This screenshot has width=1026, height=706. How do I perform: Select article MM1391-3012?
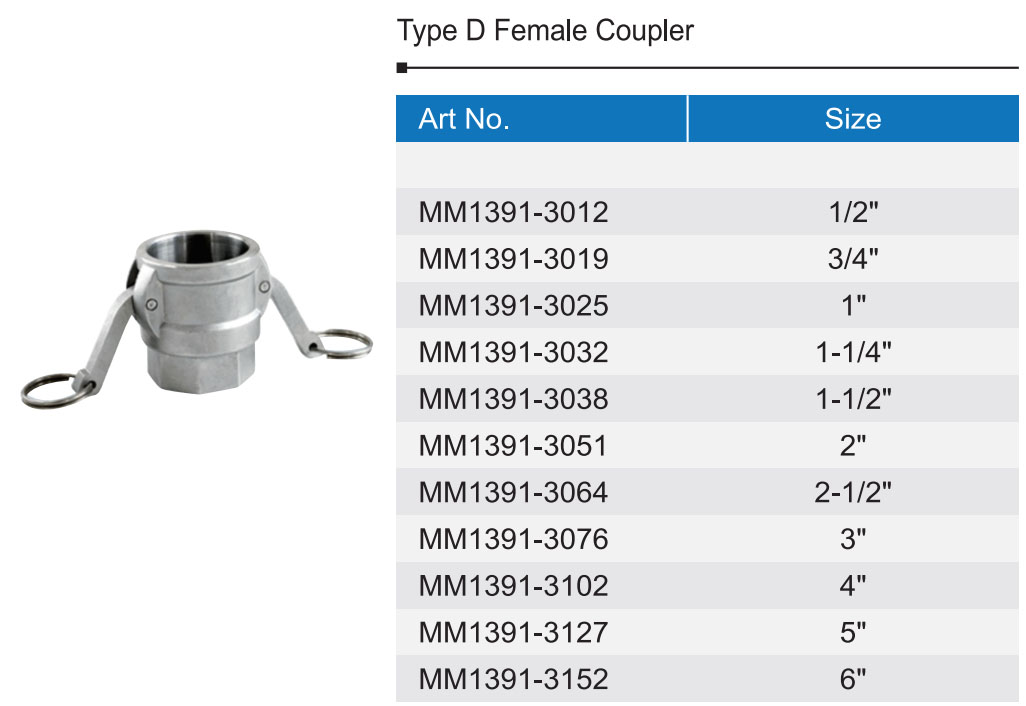(513, 212)
